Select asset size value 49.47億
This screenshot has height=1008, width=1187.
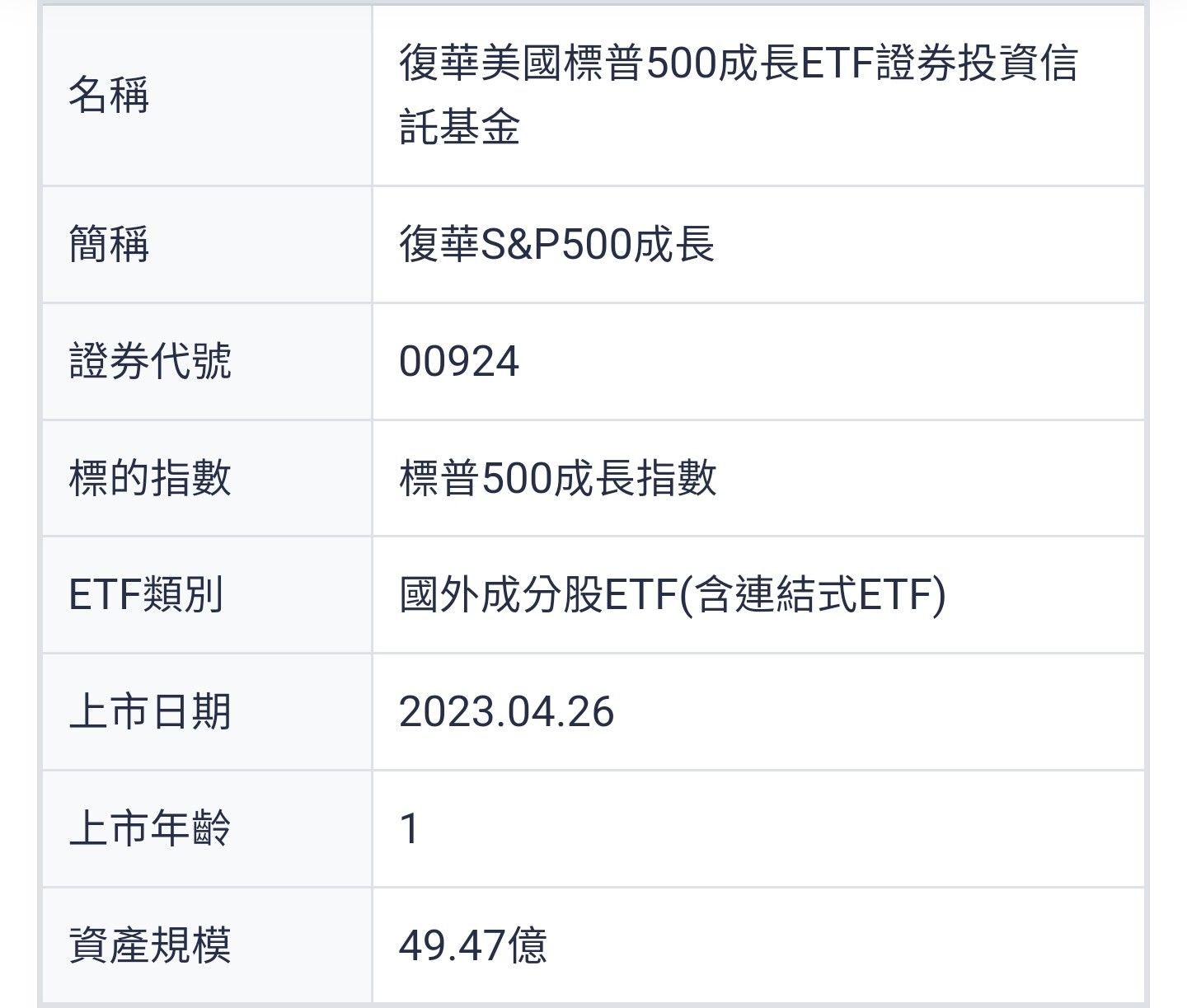pos(472,945)
